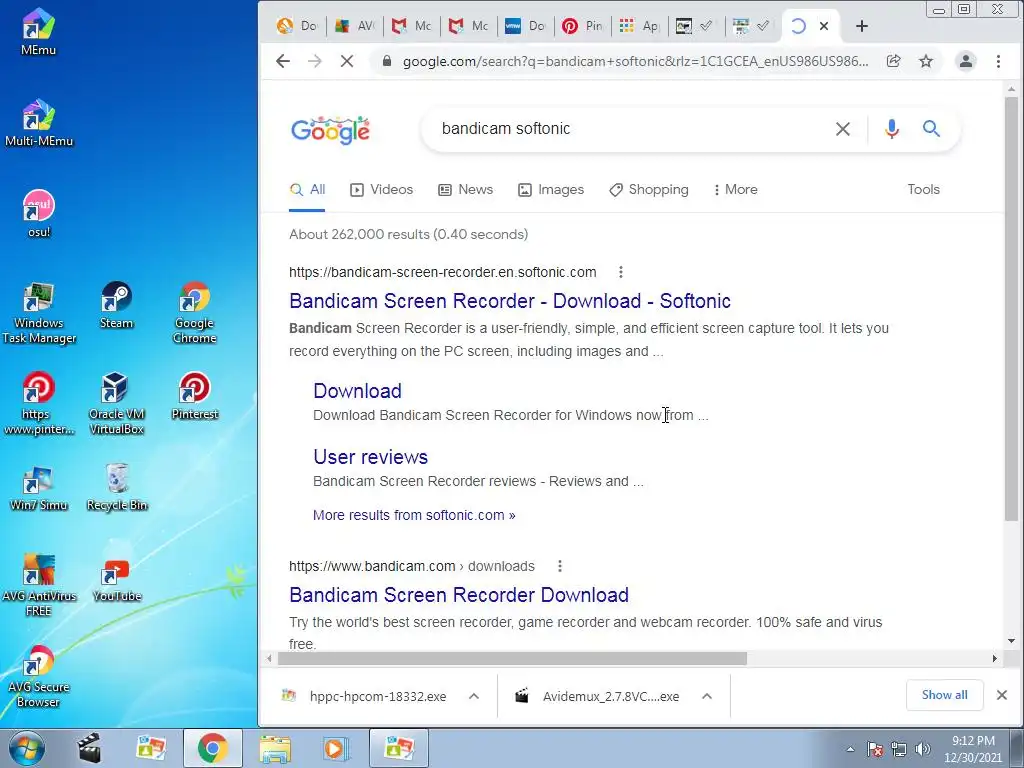Switch to the Apps browser tab
This screenshot has height=768, width=1024.
[x=639, y=26]
